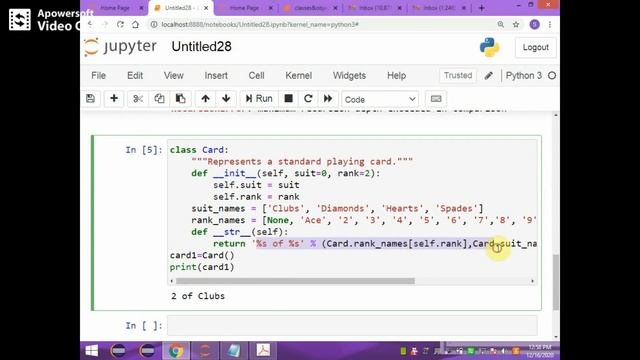Open the File menu
This screenshot has width=640, height=360.
98,76
